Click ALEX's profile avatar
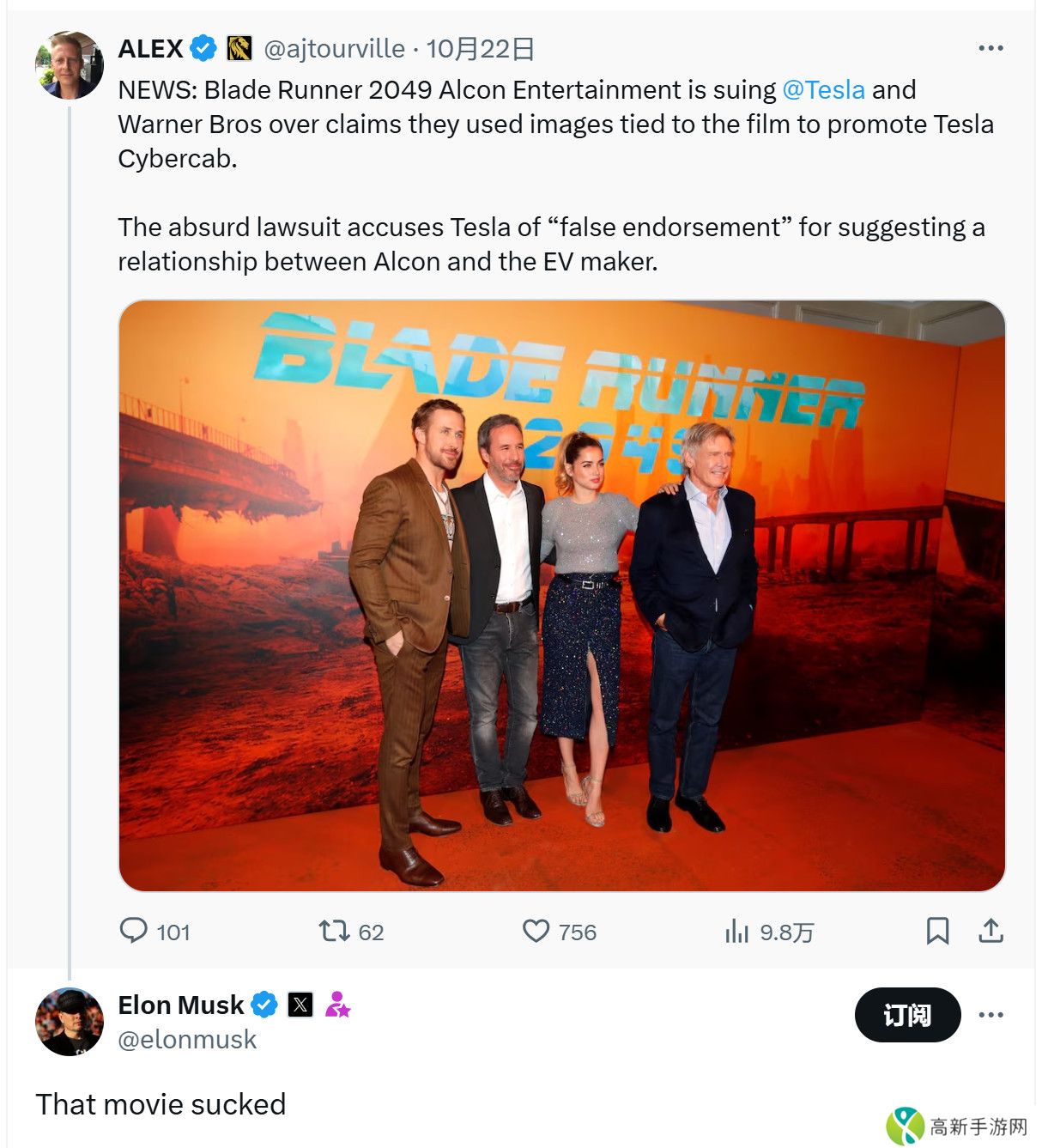 click(x=70, y=65)
